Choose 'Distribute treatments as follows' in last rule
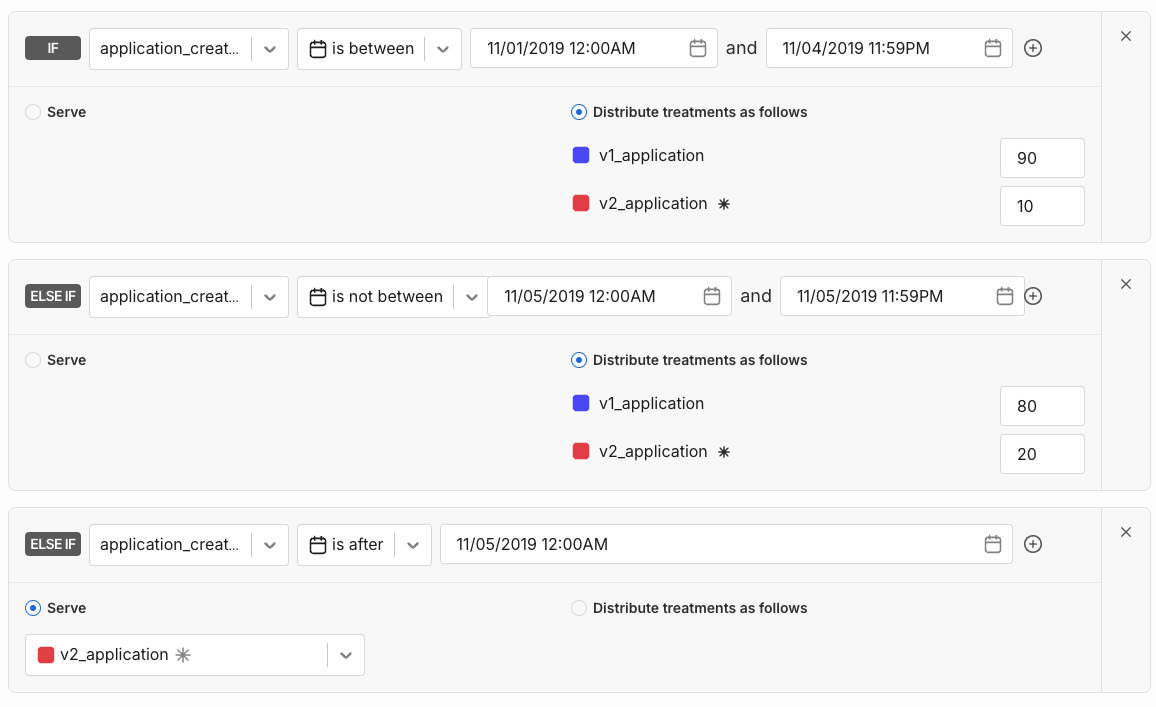 coord(579,608)
